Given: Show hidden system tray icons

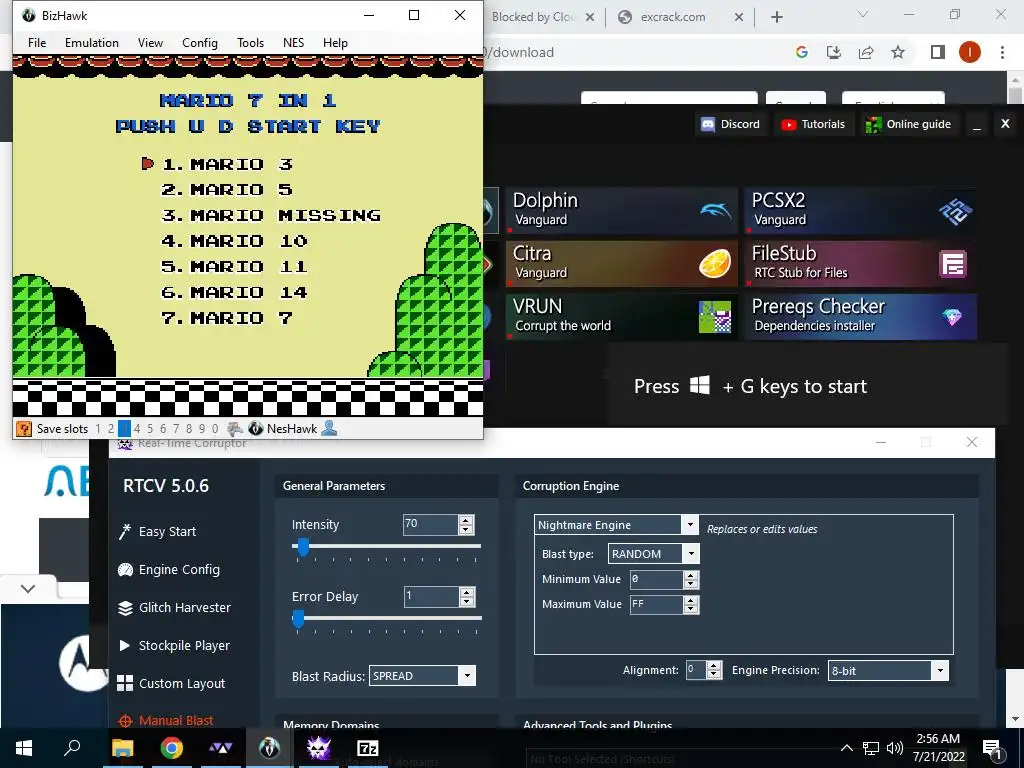Looking at the screenshot, I should [846, 748].
